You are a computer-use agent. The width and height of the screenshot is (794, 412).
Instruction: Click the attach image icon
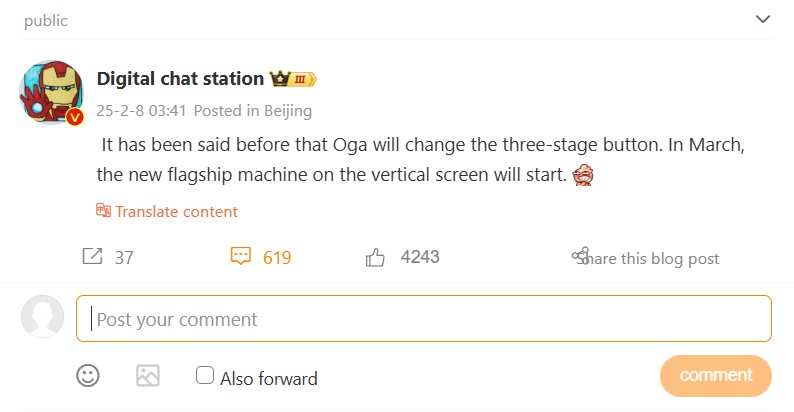[x=148, y=375]
